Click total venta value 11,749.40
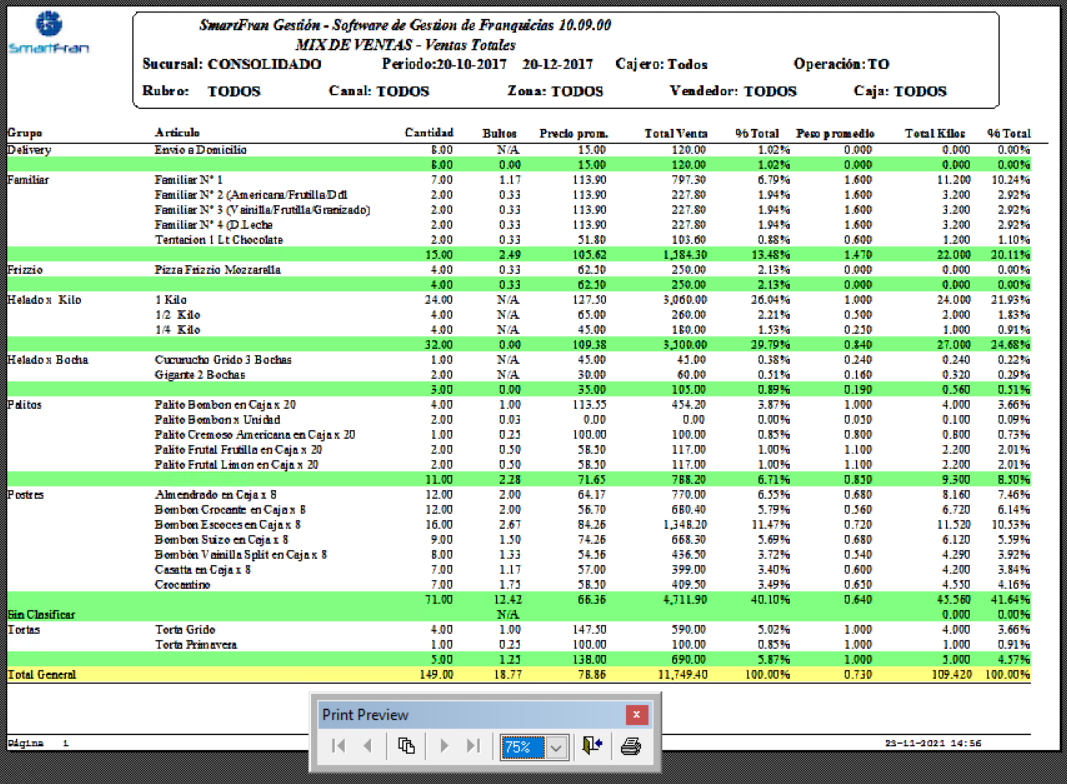Screen dimensions: 1067x784 click(682, 674)
